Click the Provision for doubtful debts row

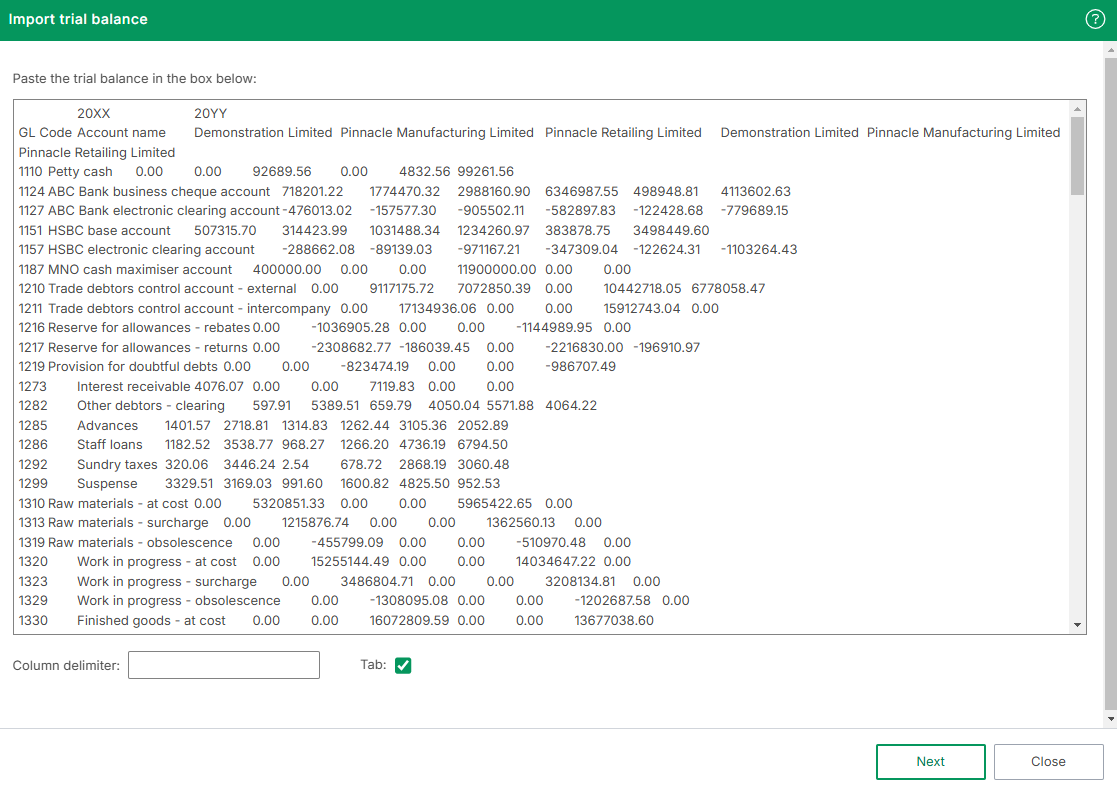200,366
